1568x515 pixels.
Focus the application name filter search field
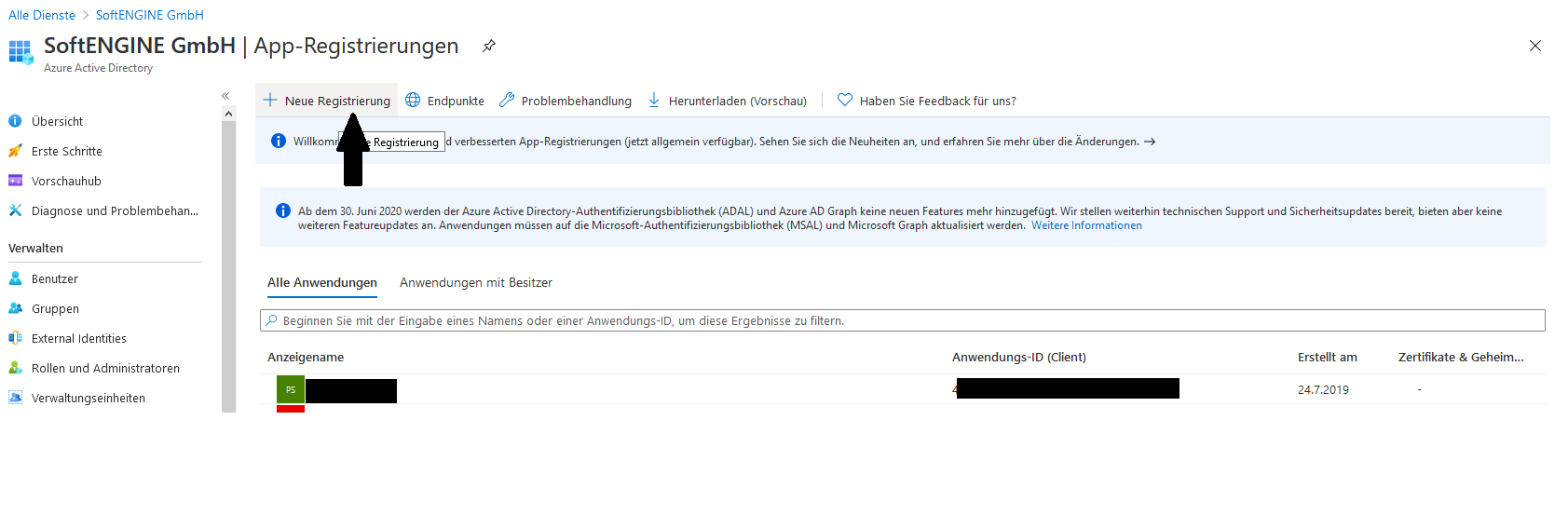tap(902, 320)
